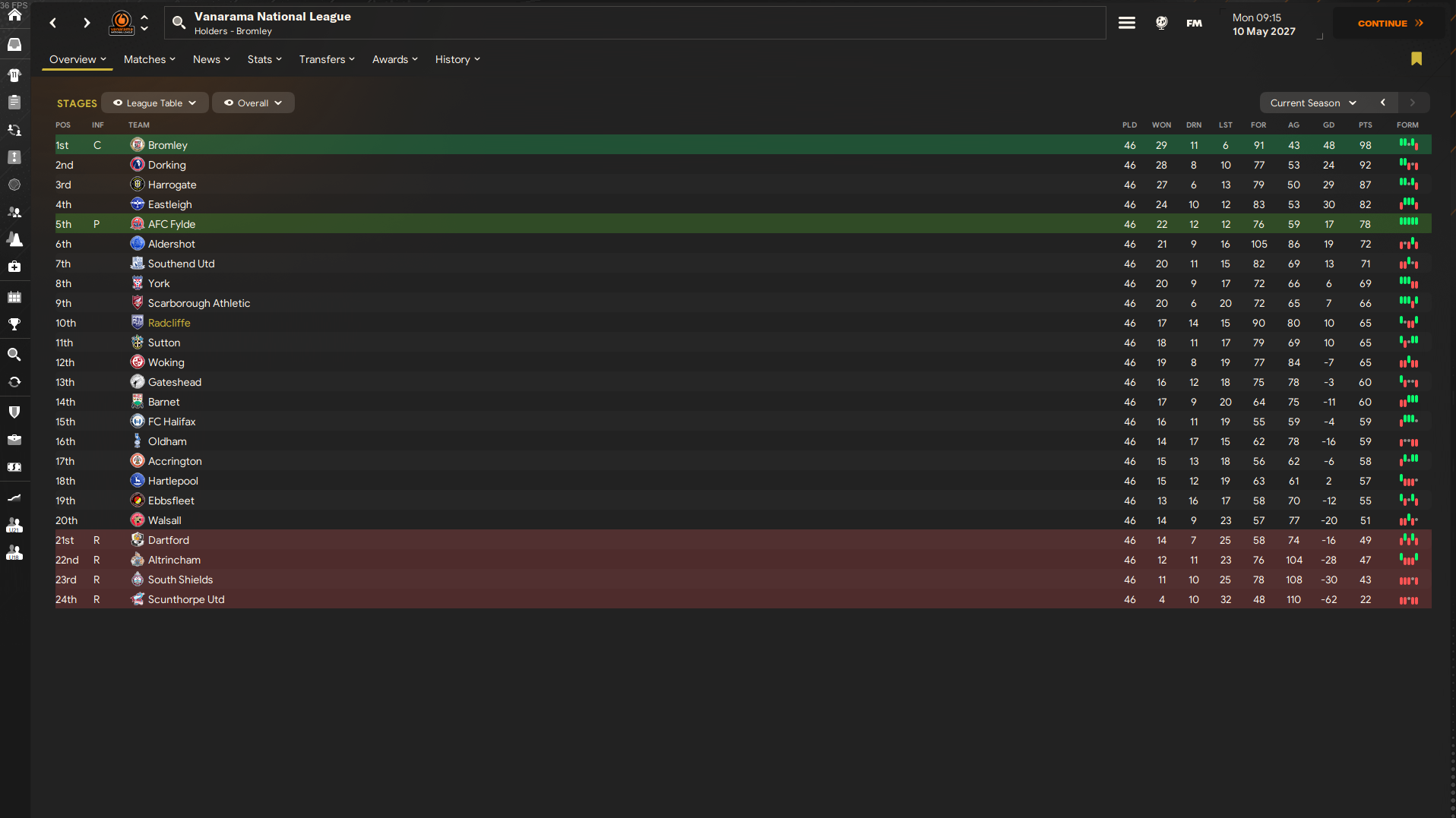This screenshot has height=818, width=1456.
Task: Open the world globe icon
Action: pyautogui.click(x=1161, y=23)
